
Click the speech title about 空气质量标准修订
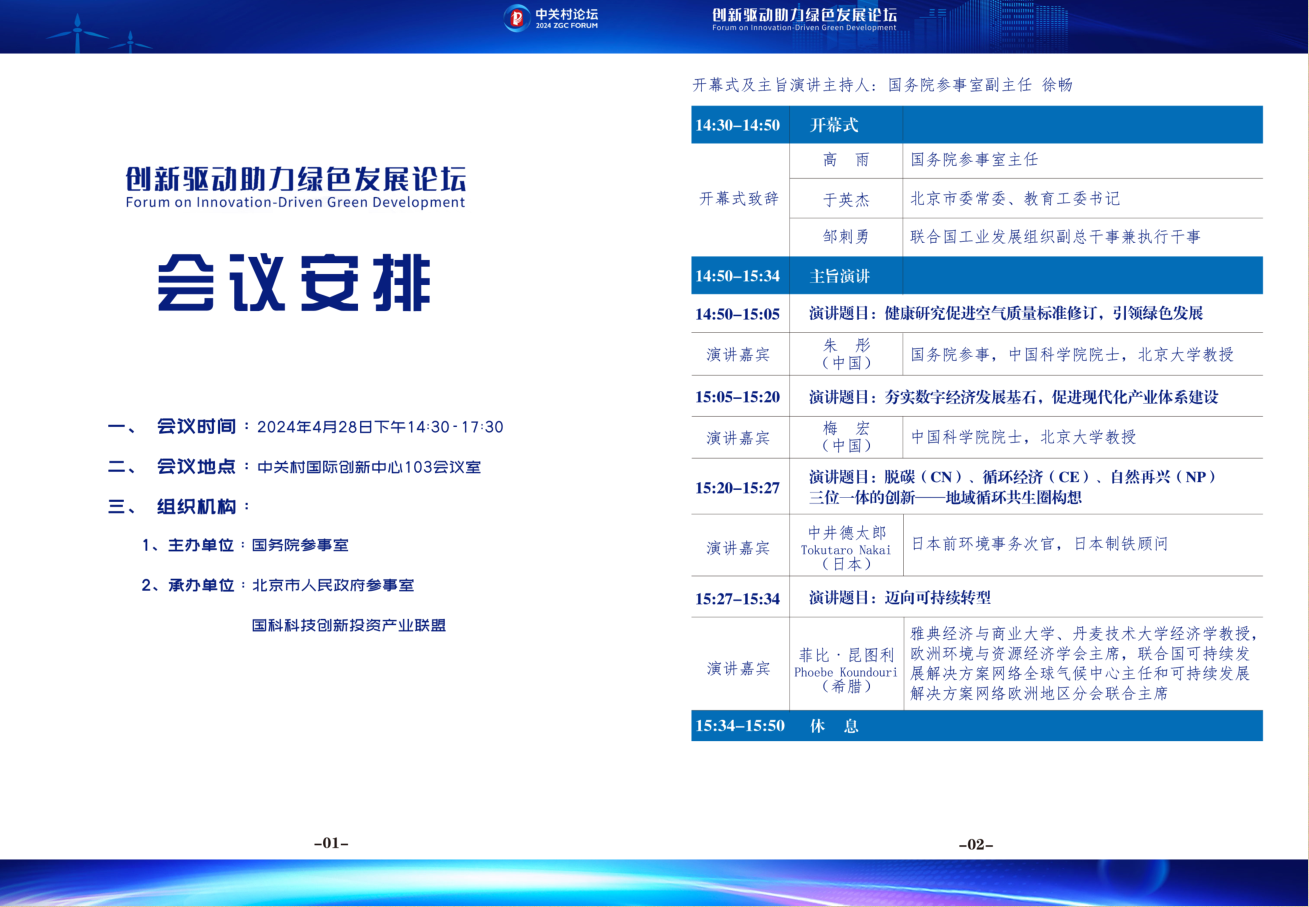click(1005, 313)
